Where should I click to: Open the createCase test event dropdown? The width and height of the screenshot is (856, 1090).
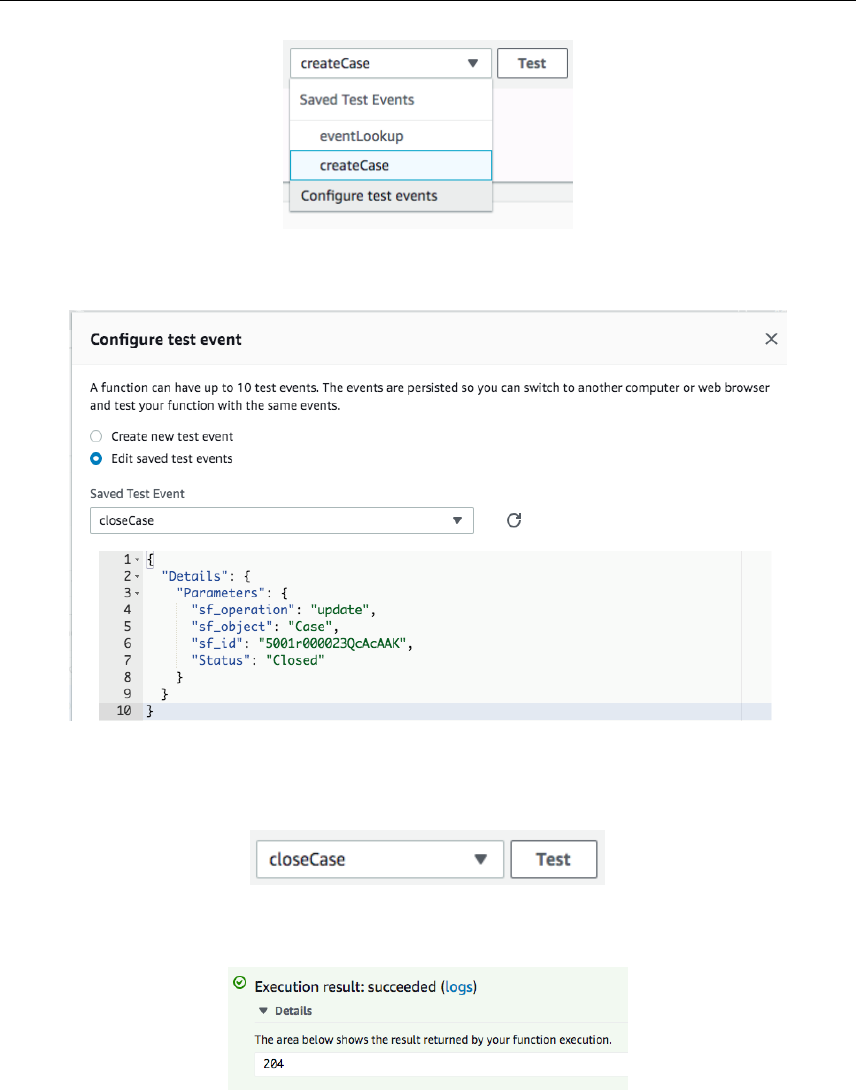click(391, 63)
